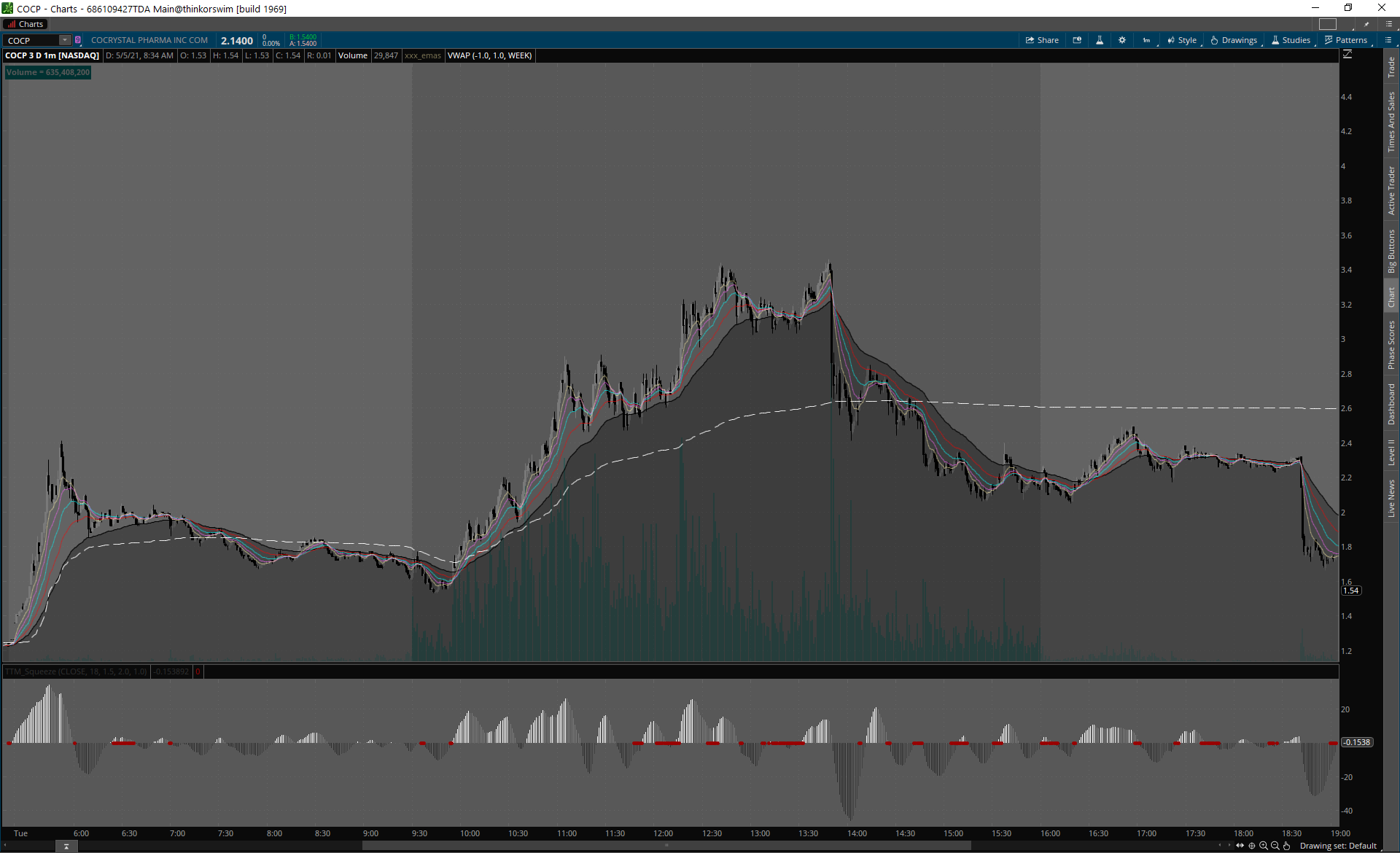Click the purple clipboard link icon
This screenshot has width=1400, height=853.
[78, 40]
